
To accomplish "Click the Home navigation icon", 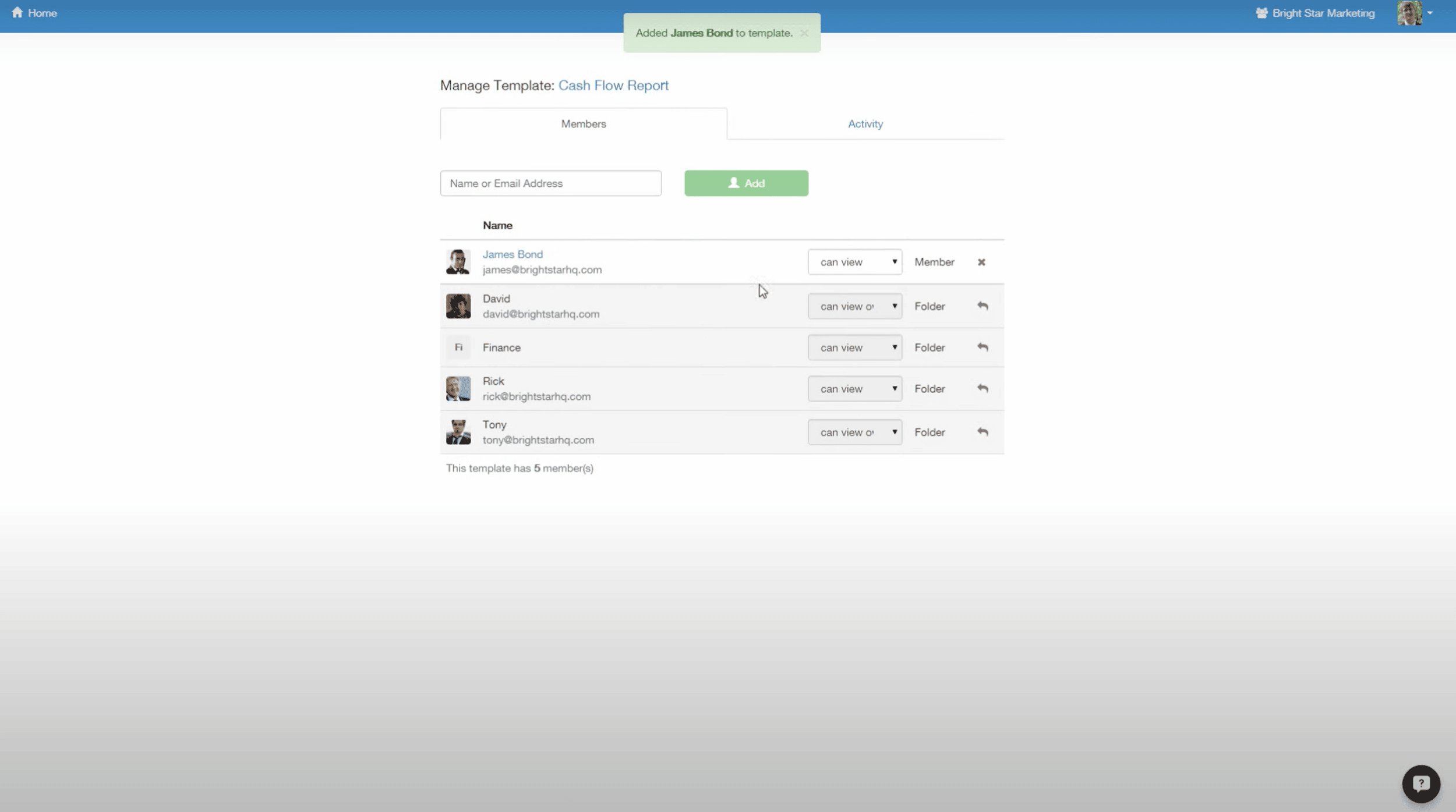I will tap(17, 12).
